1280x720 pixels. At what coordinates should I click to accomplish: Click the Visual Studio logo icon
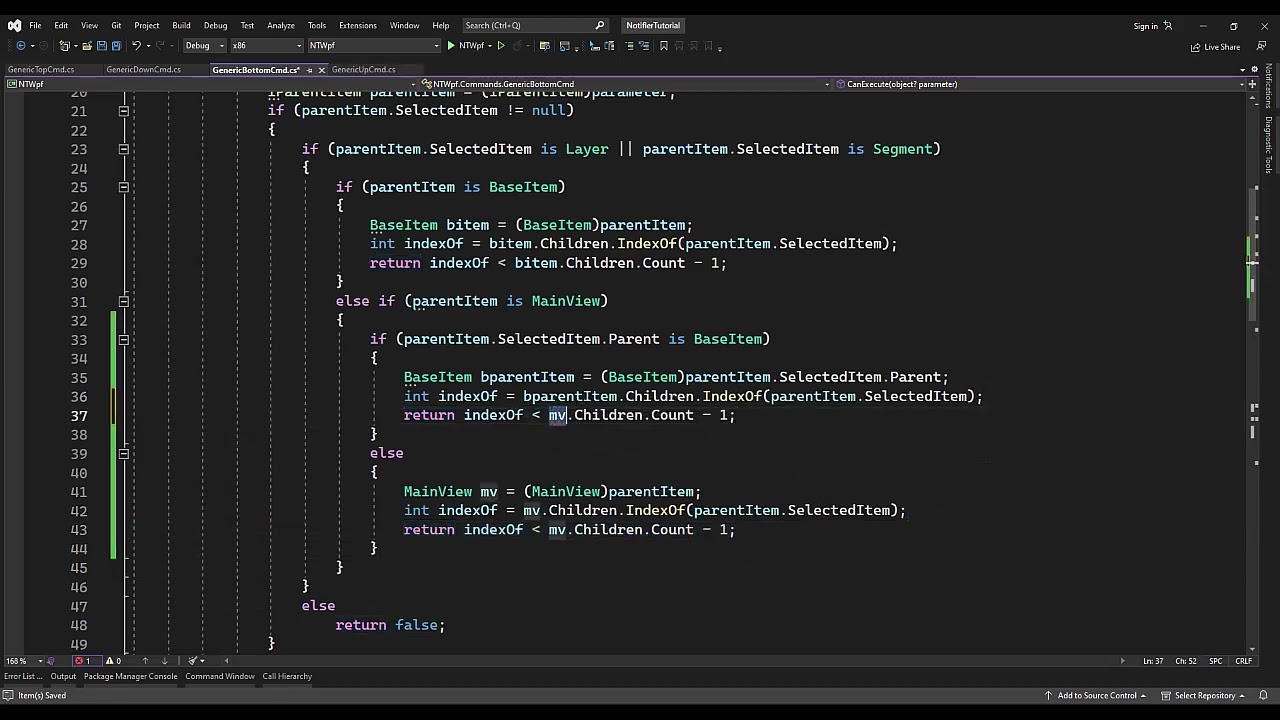coord(14,26)
